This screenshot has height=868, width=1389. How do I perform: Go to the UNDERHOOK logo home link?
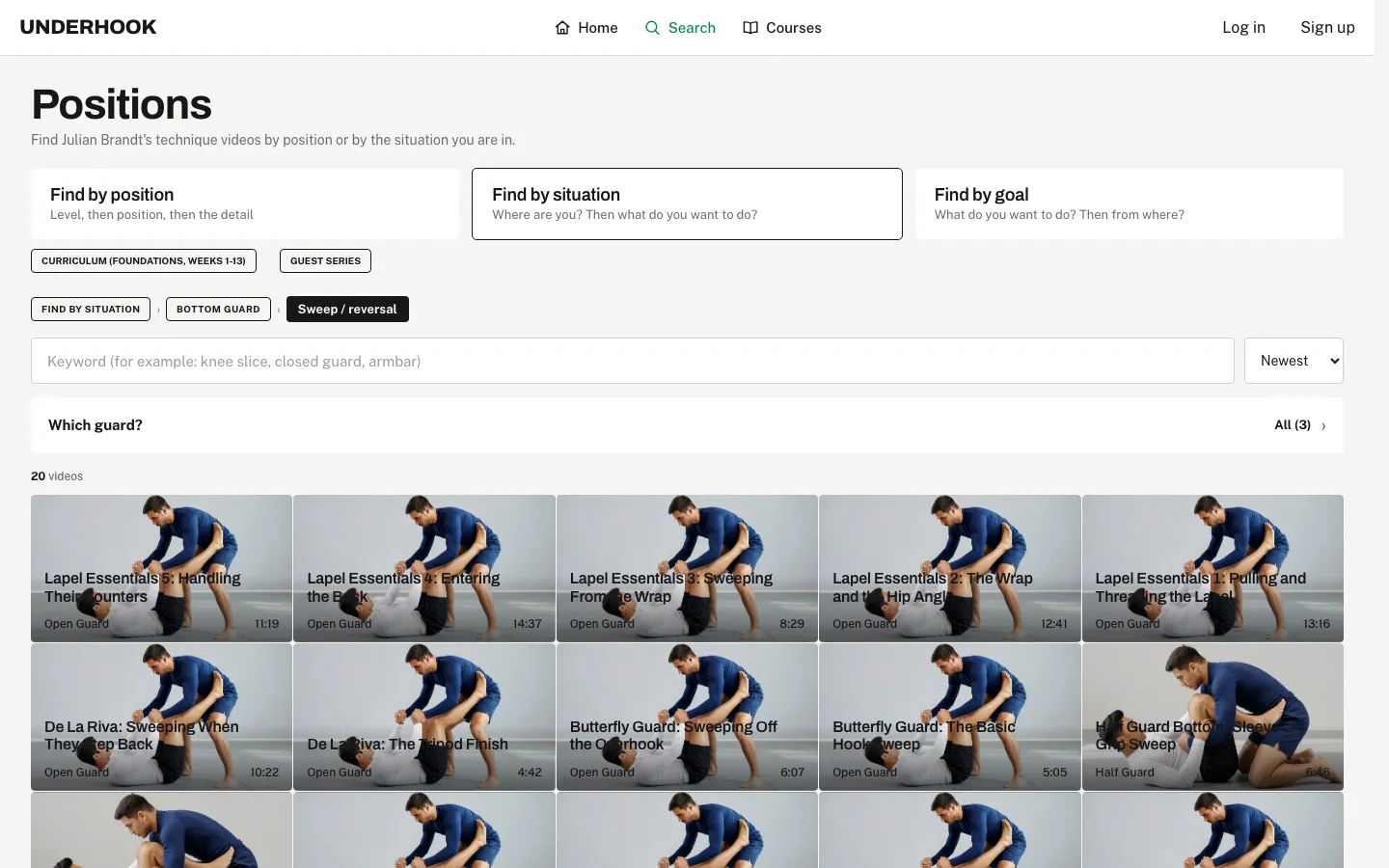88,27
